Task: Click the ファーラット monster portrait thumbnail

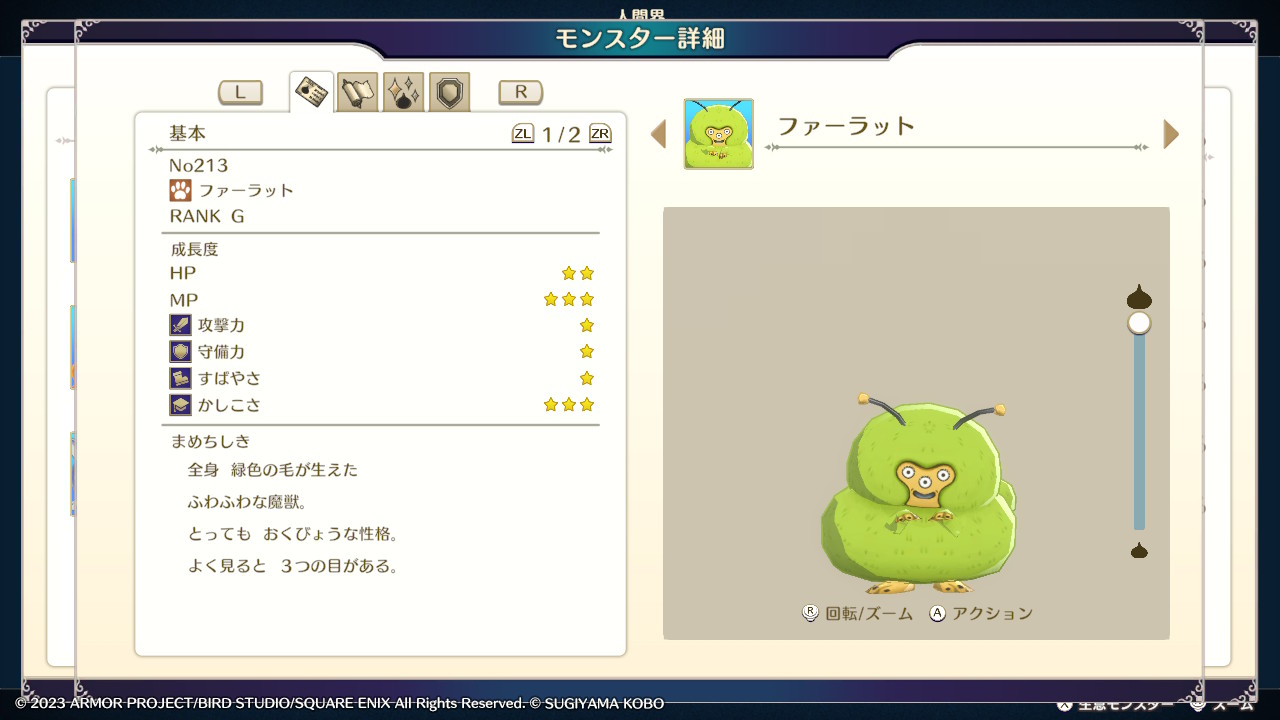Action: click(x=718, y=134)
